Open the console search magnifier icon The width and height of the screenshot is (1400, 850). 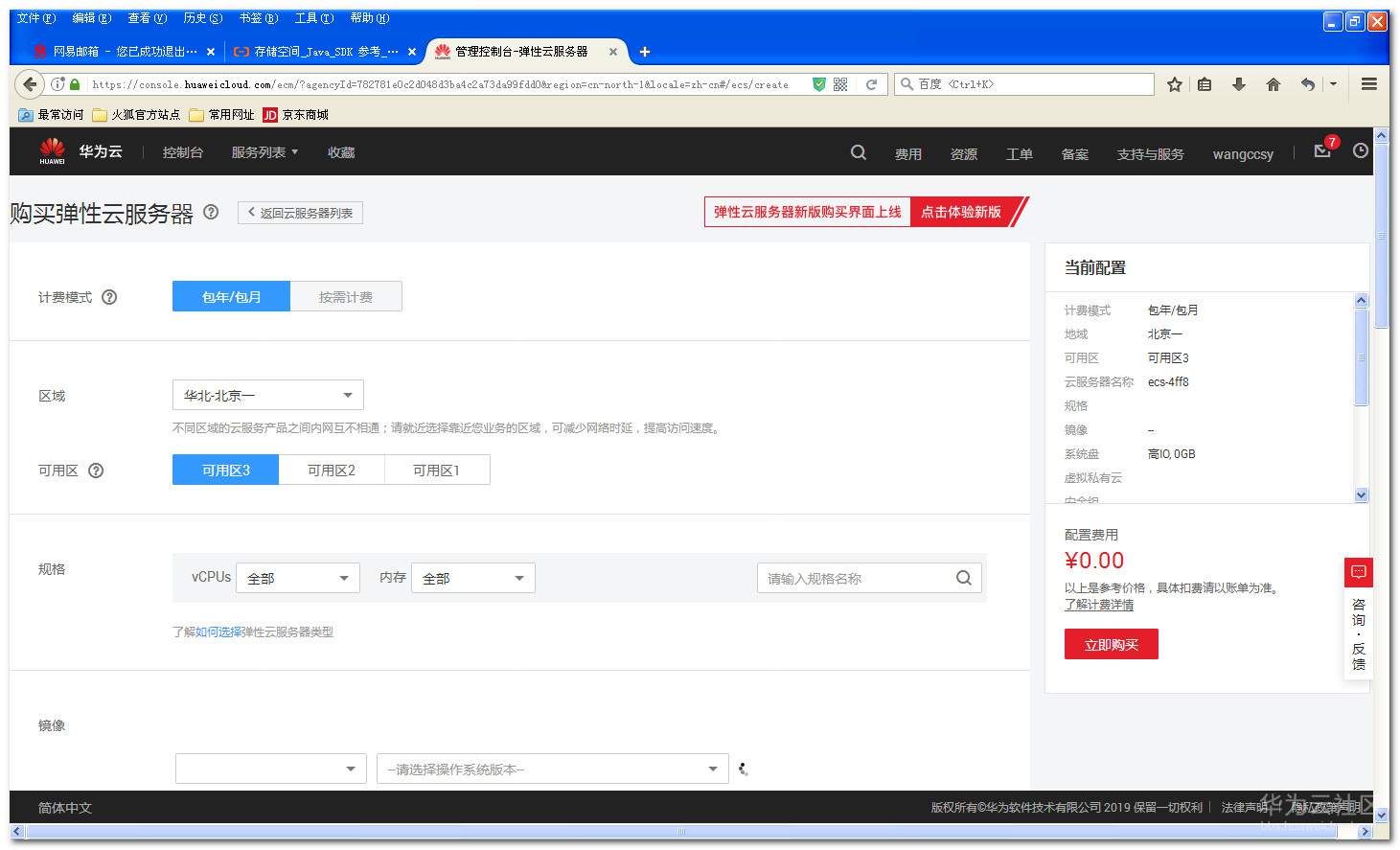(x=859, y=152)
